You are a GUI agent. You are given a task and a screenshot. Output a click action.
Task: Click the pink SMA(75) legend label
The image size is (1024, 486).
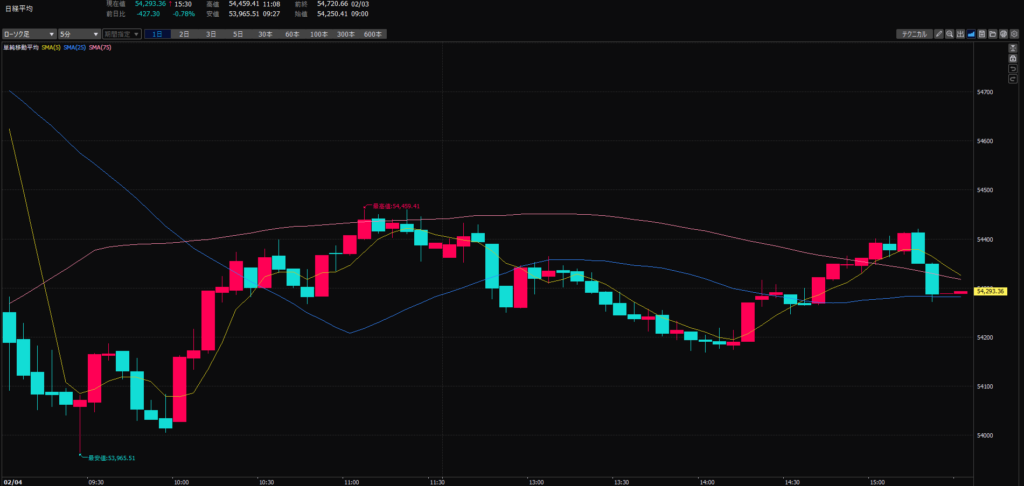(x=100, y=47)
